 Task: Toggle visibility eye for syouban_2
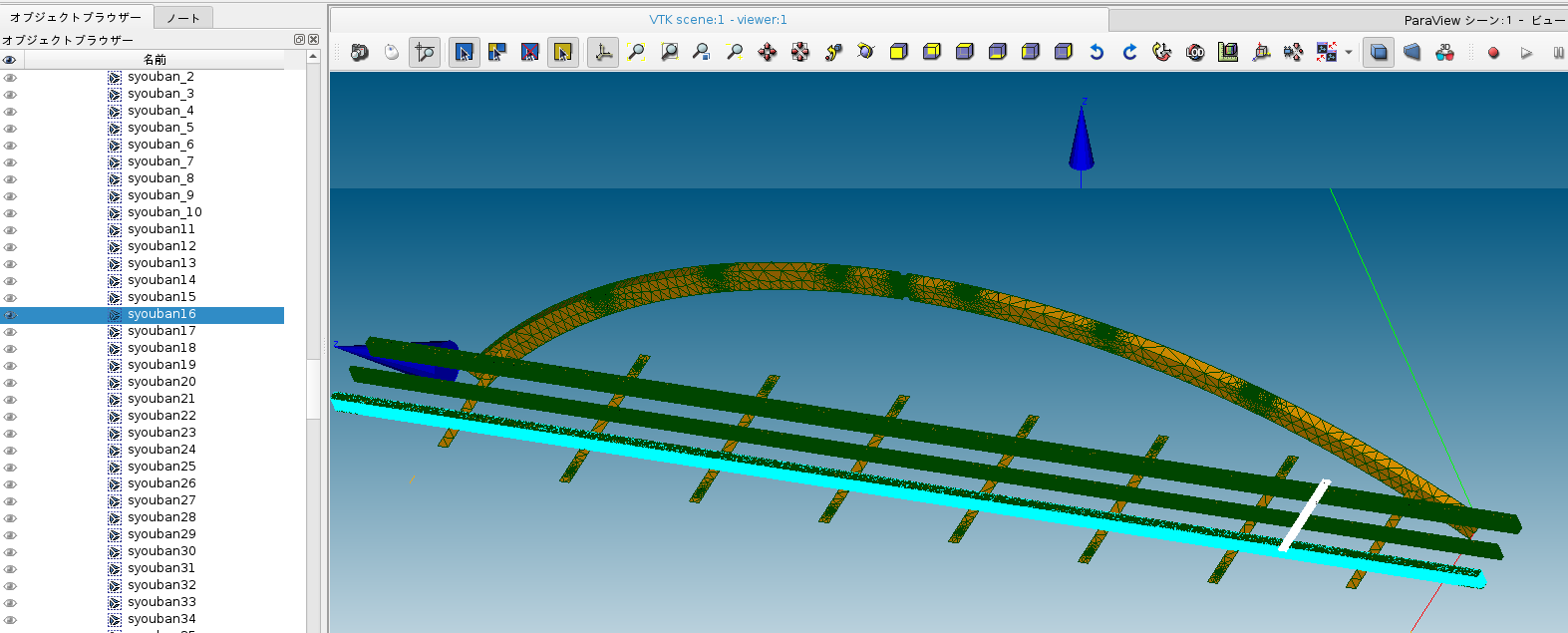click(10, 78)
